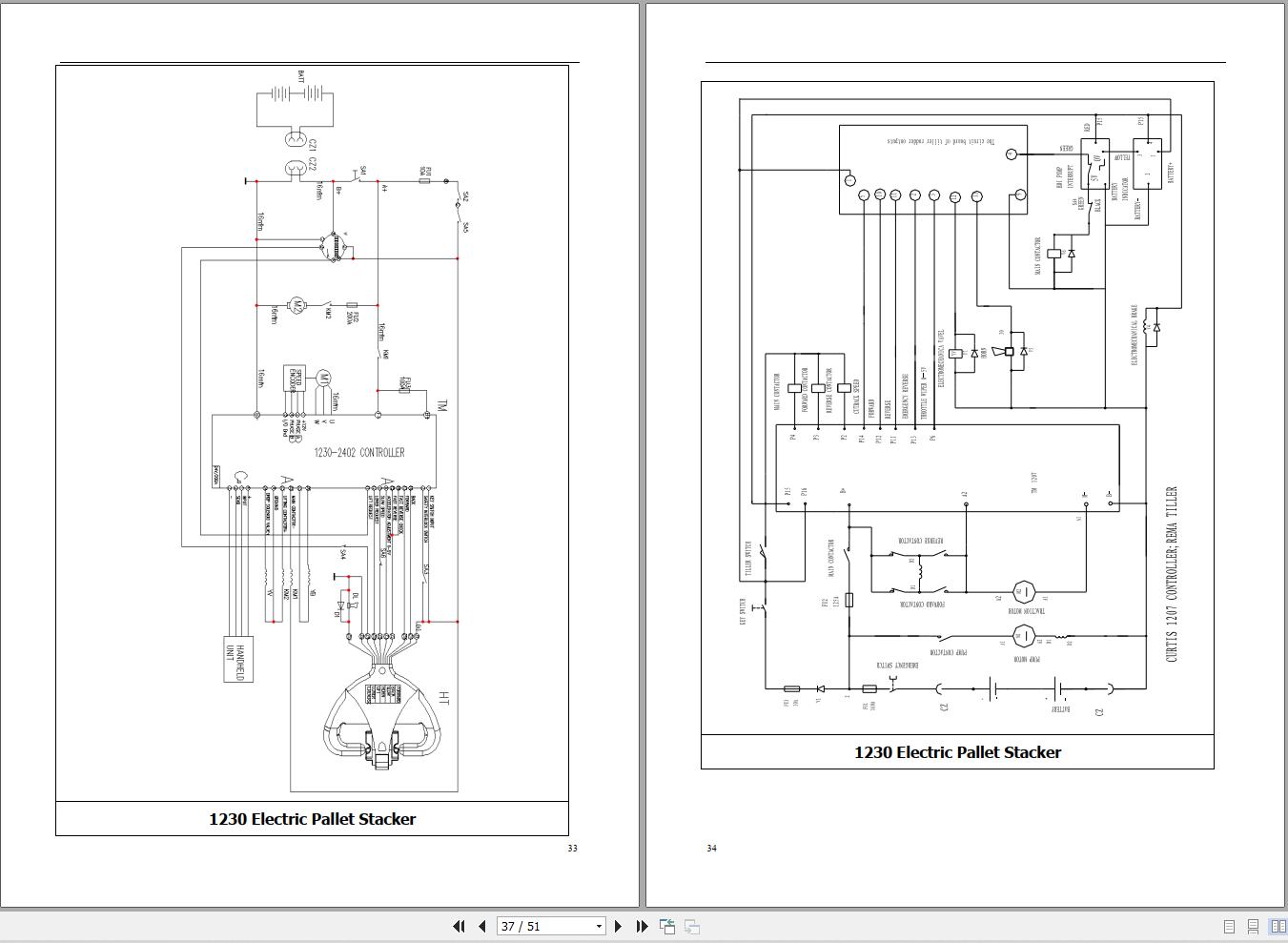Enable continuous scrolling page view
Viewport: 1288px width, 943px height.
[1253, 926]
